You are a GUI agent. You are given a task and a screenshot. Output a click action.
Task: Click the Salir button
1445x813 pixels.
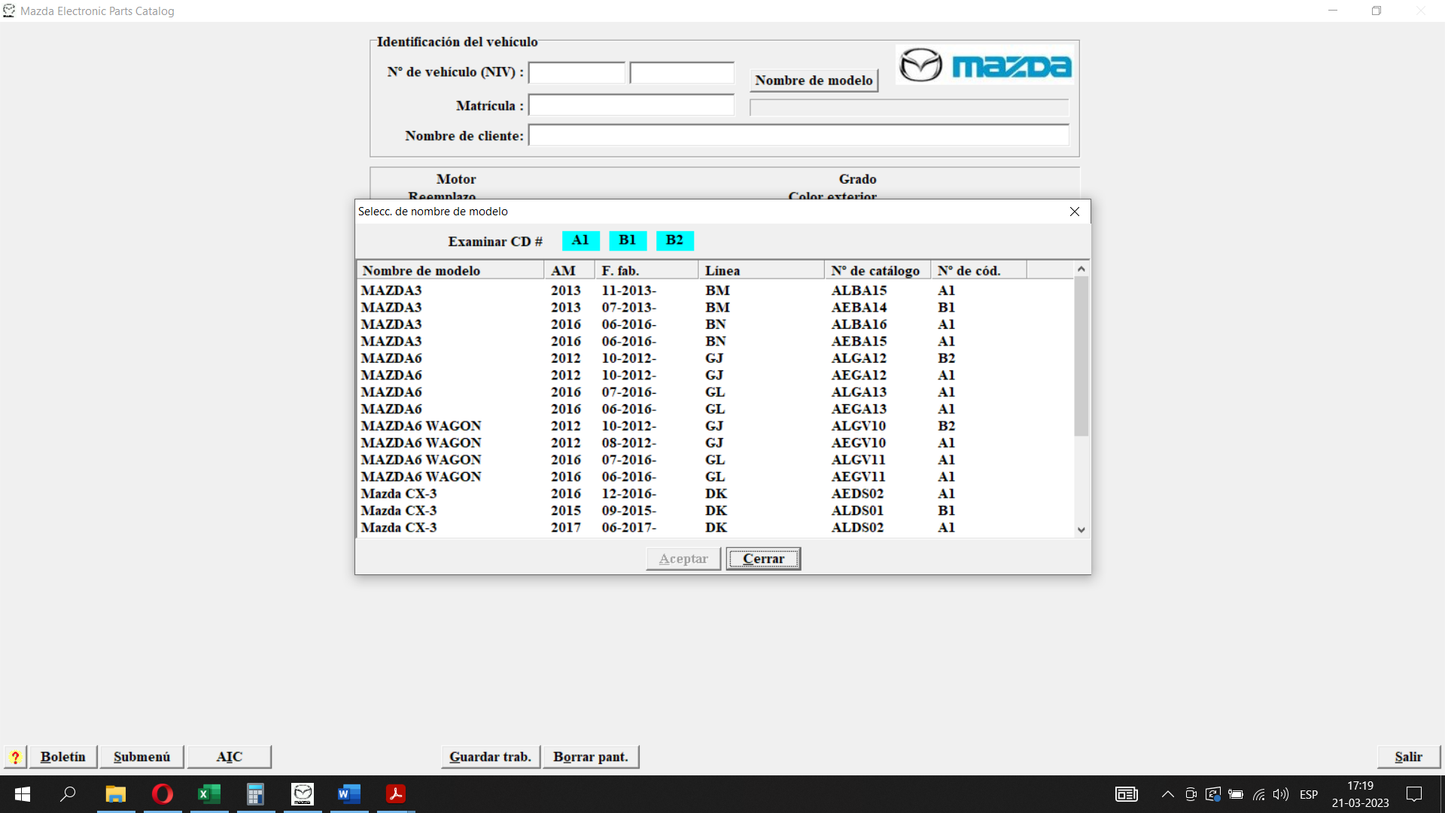tap(1408, 757)
